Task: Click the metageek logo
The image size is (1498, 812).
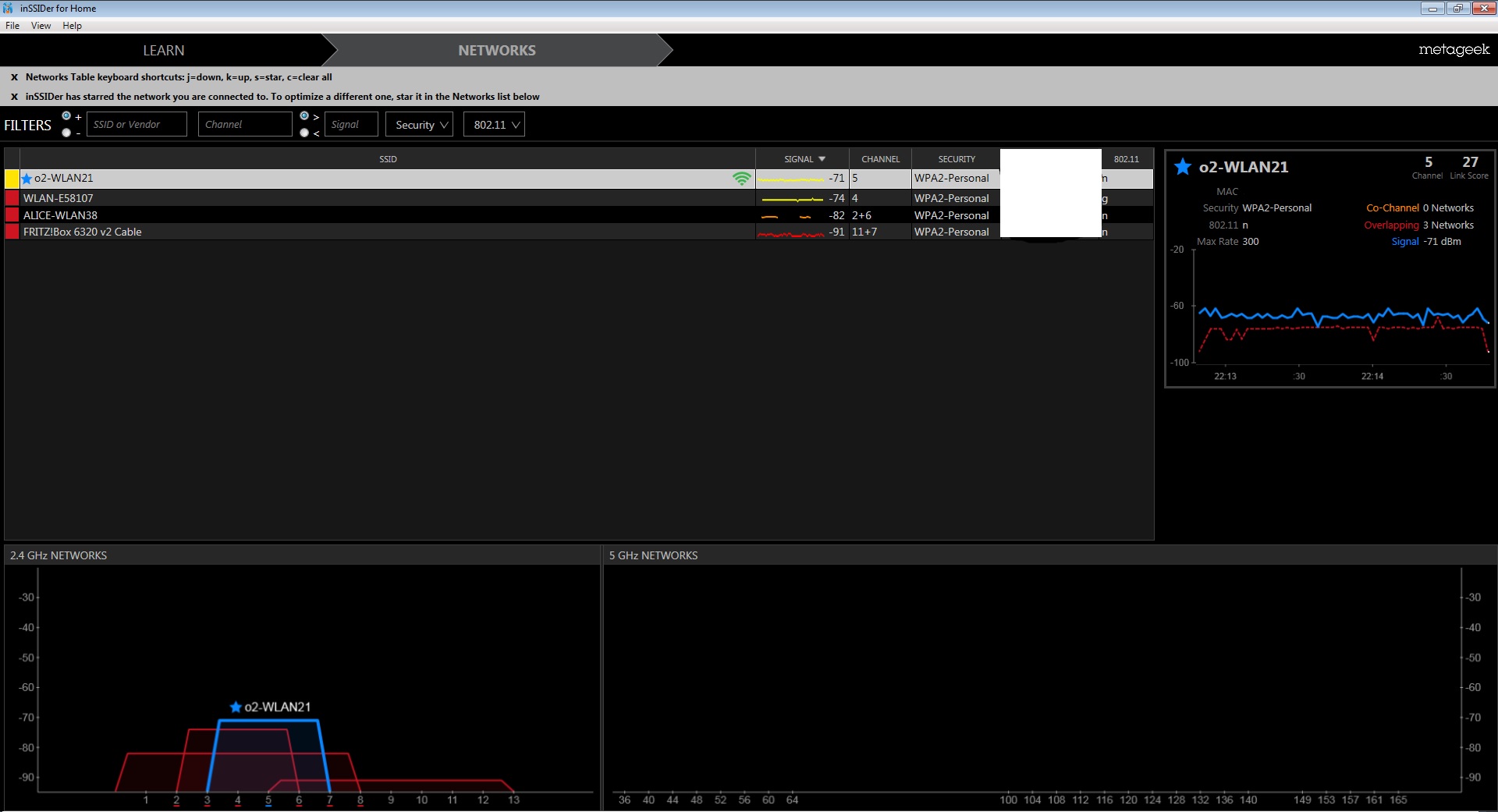Action: pyautogui.click(x=1454, y=50)
